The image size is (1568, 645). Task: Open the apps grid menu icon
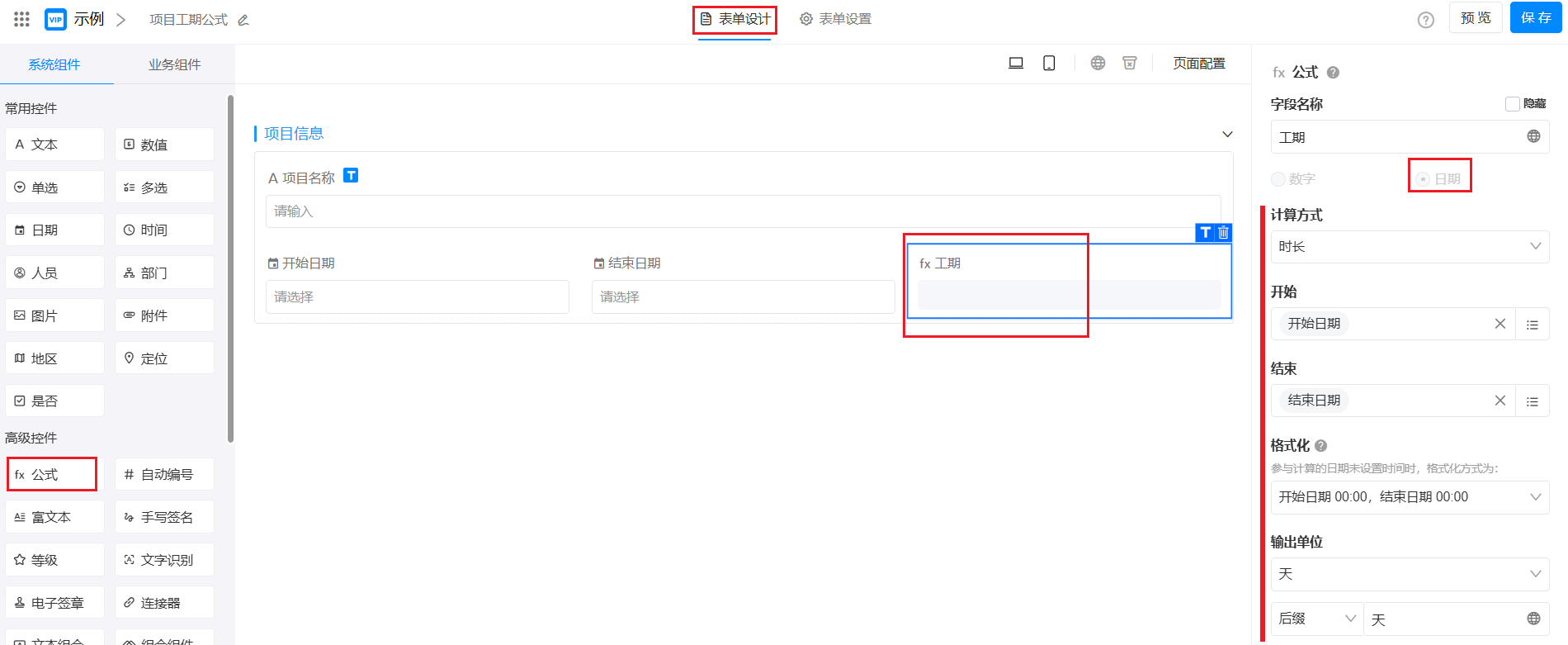(22, 19)
